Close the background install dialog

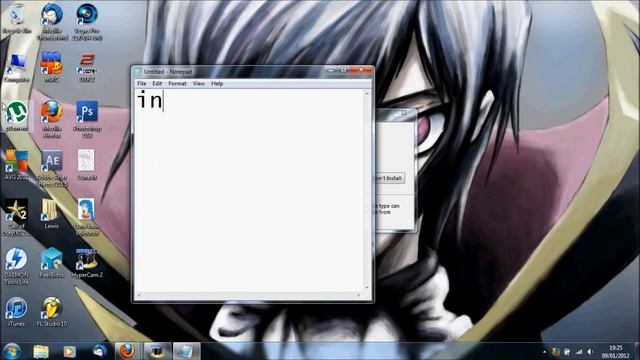(404, 113)
